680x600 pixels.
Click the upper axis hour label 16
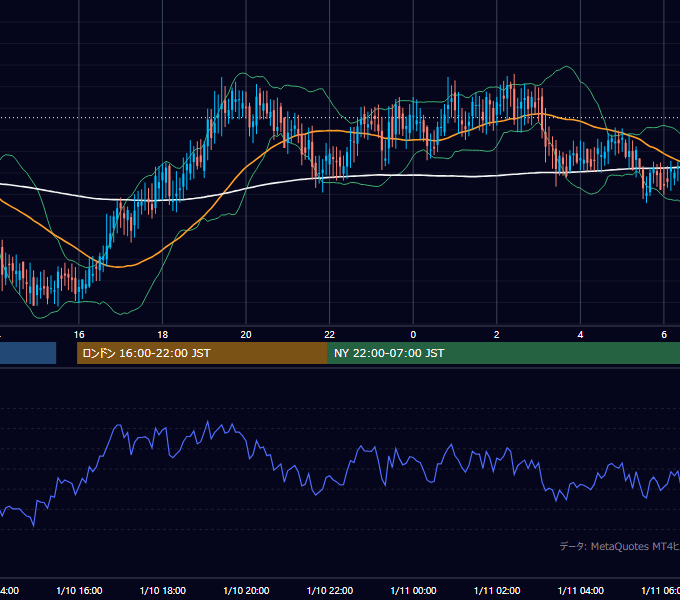[79, 335]
